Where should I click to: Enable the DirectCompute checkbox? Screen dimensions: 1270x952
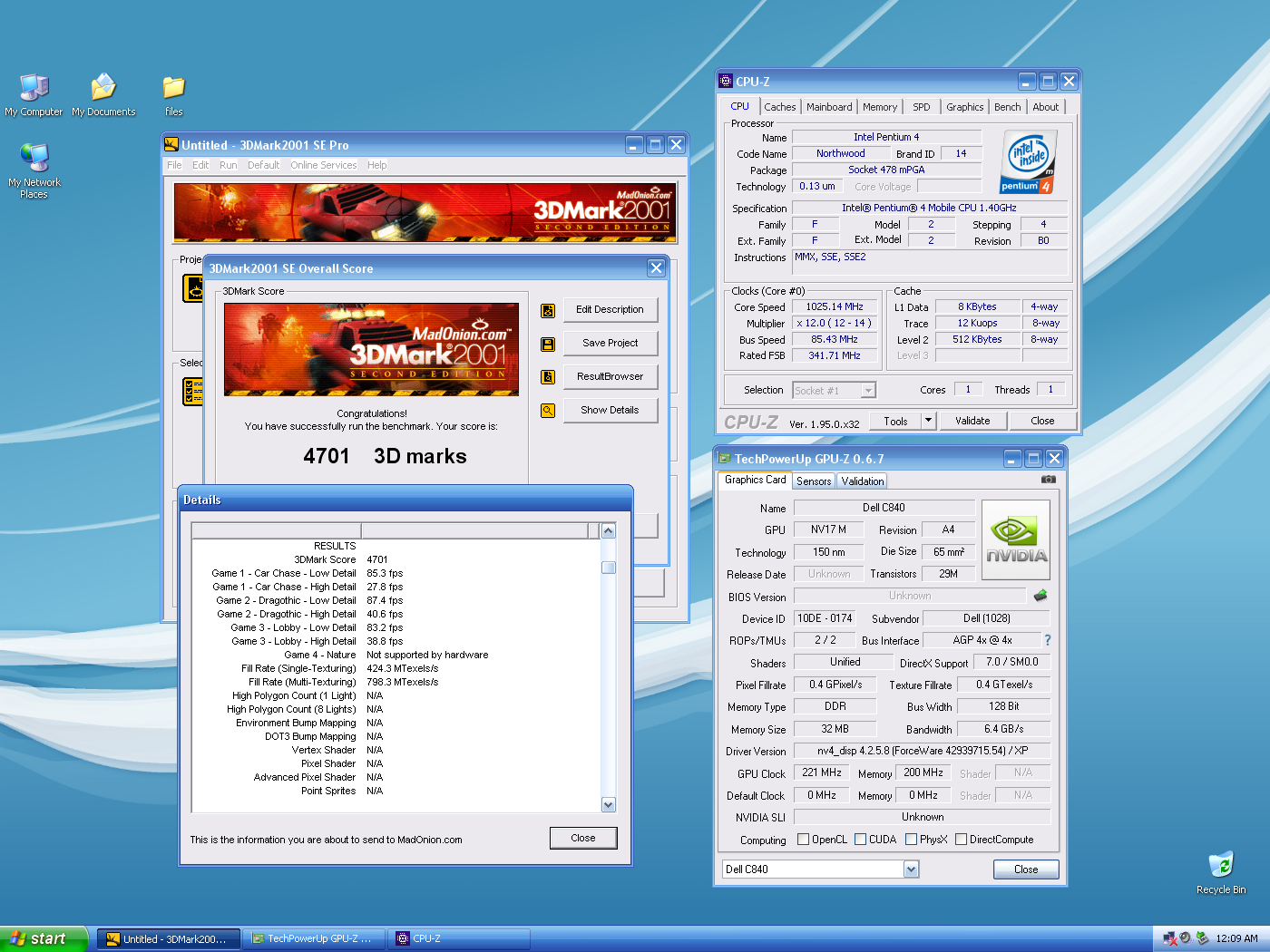point(961,840)
